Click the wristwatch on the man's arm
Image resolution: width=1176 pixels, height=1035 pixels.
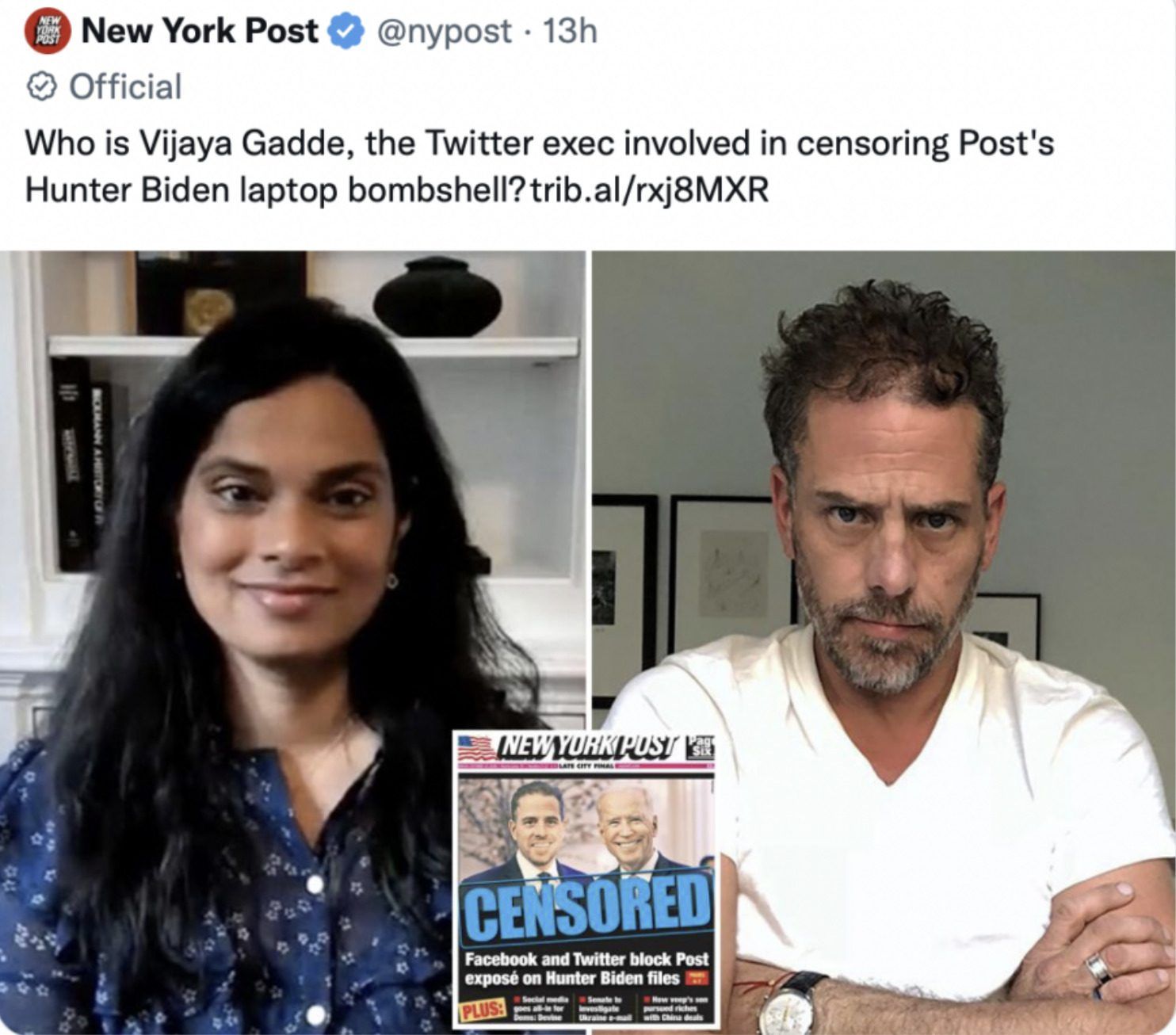pos(788,1003)
